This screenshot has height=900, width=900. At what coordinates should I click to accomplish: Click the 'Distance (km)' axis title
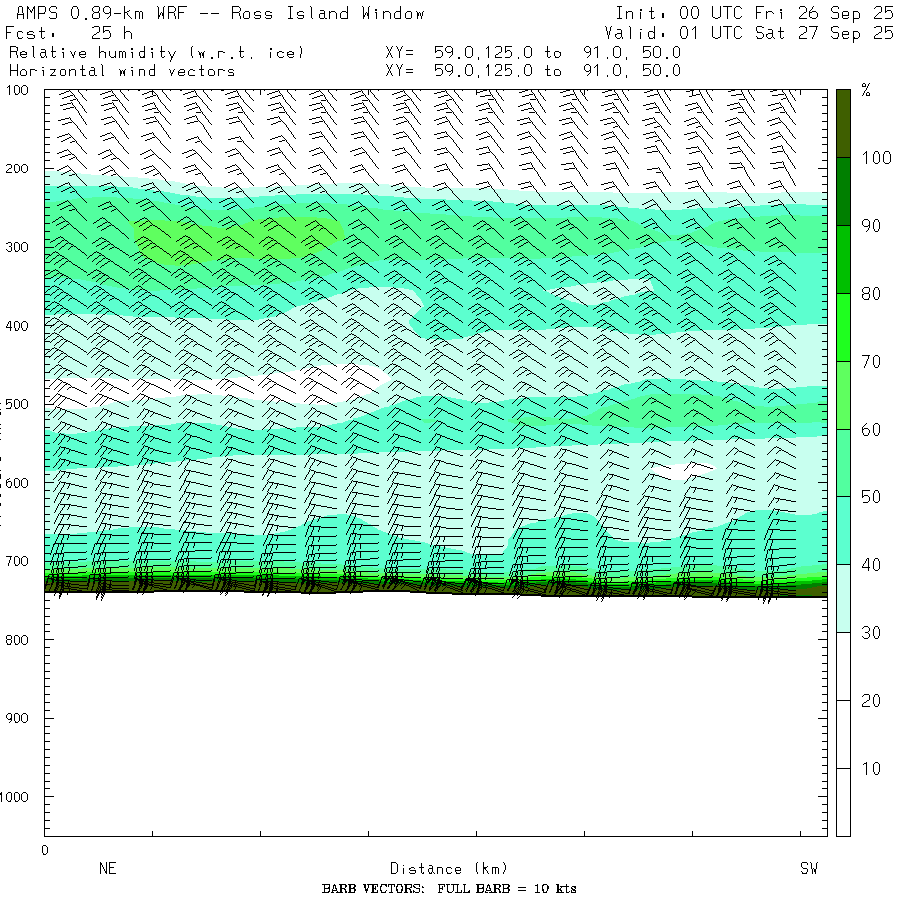coord(449,868)
